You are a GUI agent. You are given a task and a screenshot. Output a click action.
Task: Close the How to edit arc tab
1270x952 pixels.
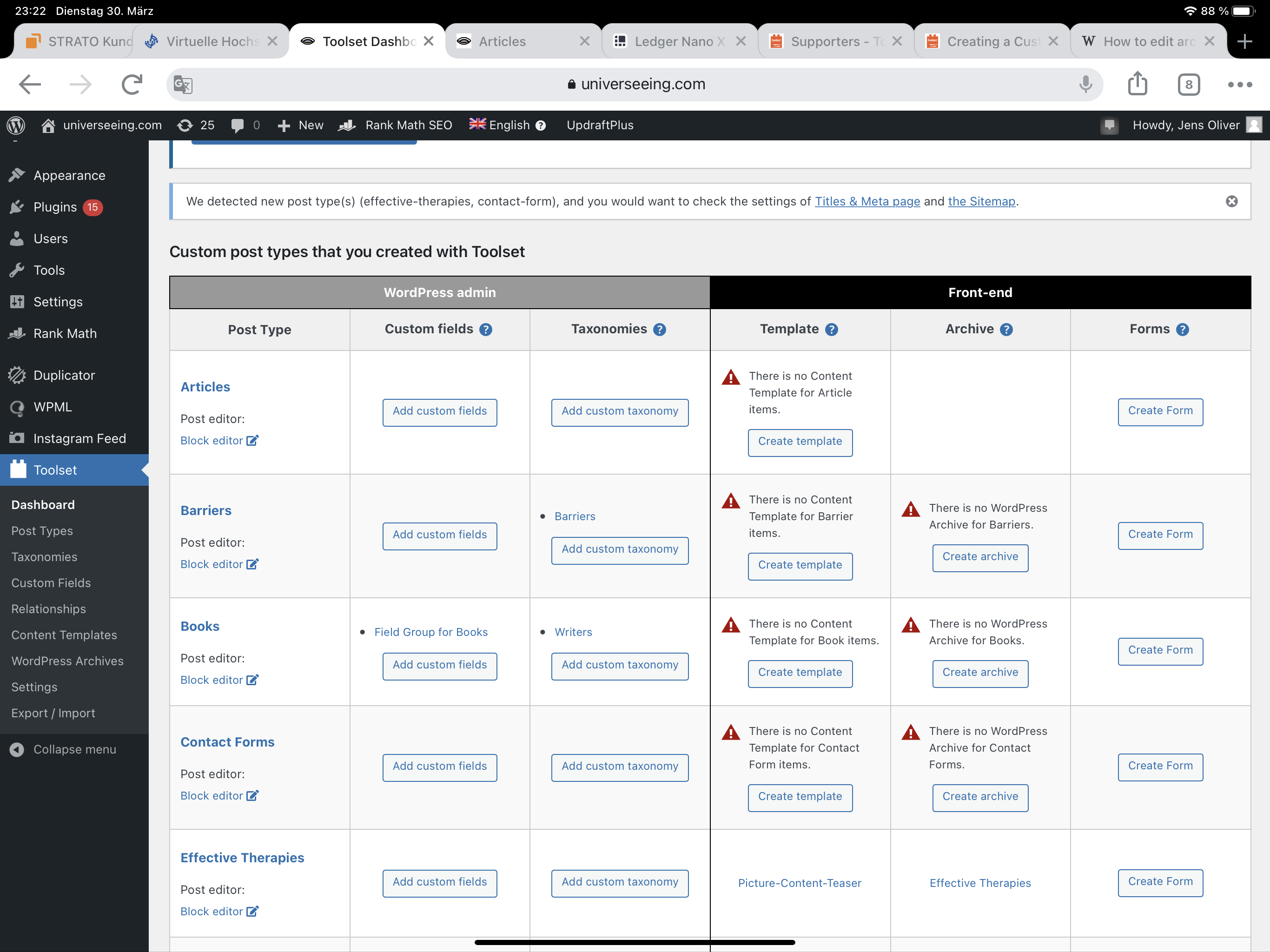click(1209, 41)
